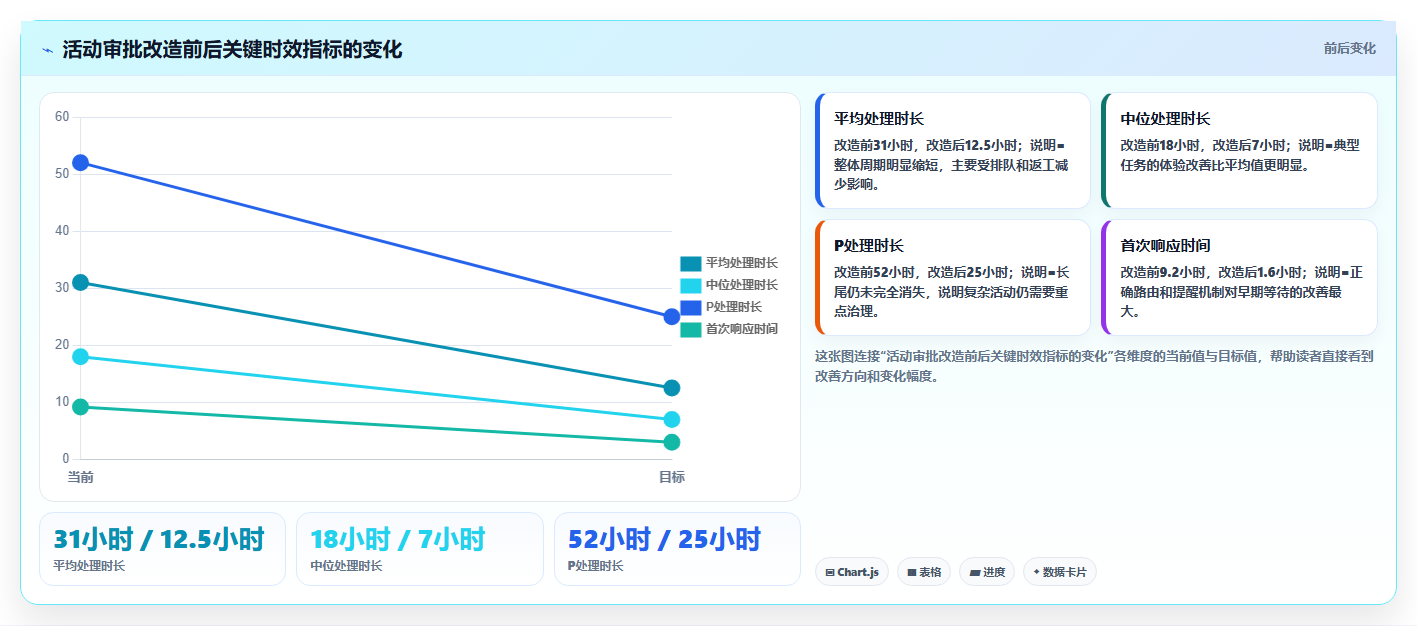Click the 平均处理时长 legend color box

point(690,264)
